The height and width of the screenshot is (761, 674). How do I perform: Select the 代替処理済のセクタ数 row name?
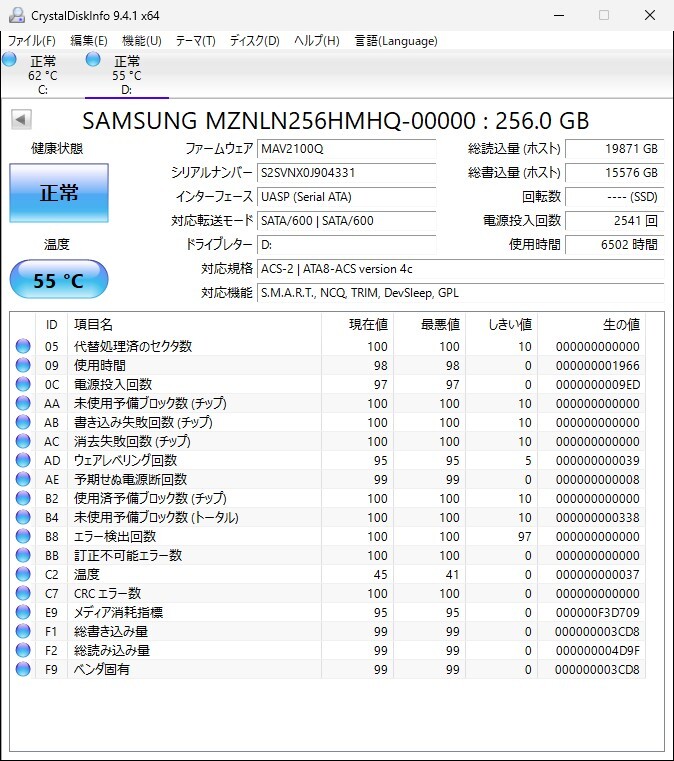(132, 346)
